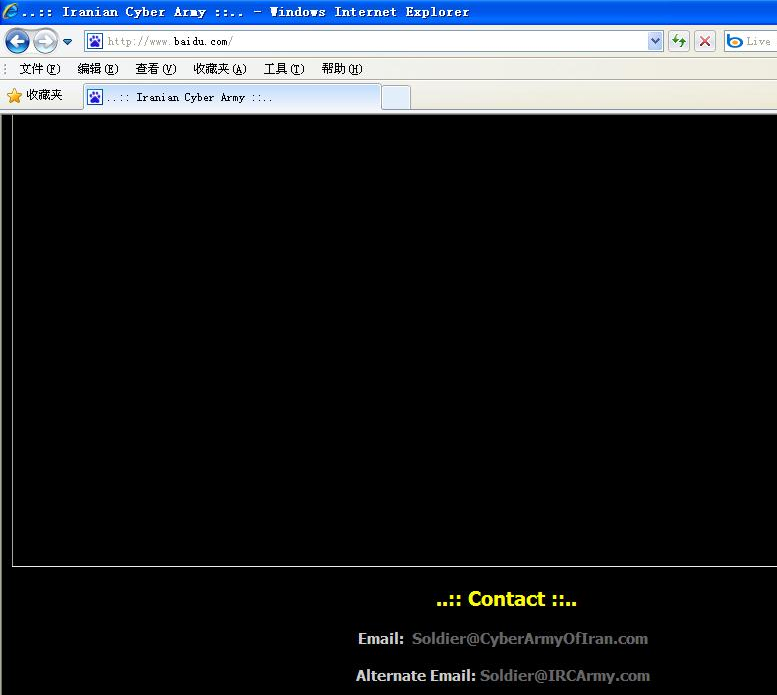Viewport: 777px width, 695px height.
Task: Click the Contact heading text
Action: [x=506, y=599]
